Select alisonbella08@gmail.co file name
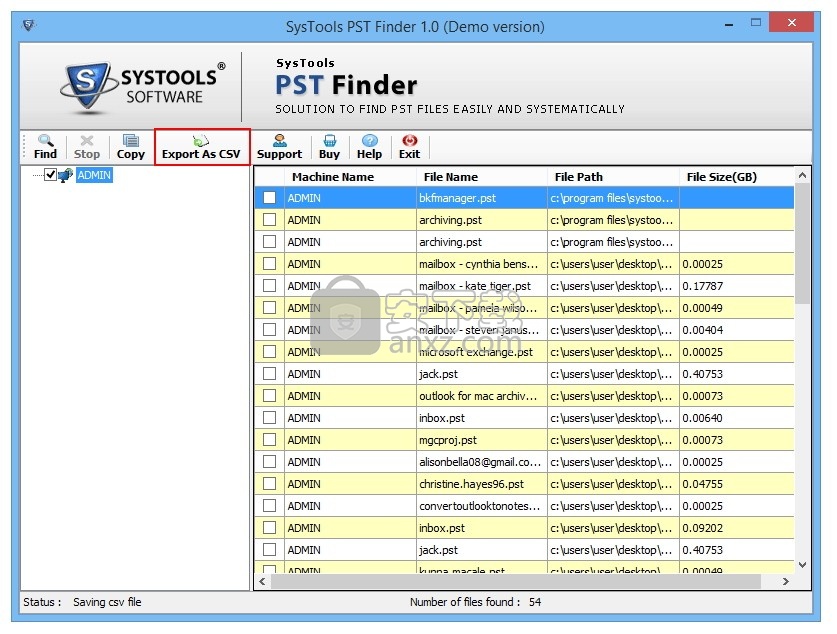The width and height of the screenshot is (837, 634). pyautogui.click(x=480, y=462)
